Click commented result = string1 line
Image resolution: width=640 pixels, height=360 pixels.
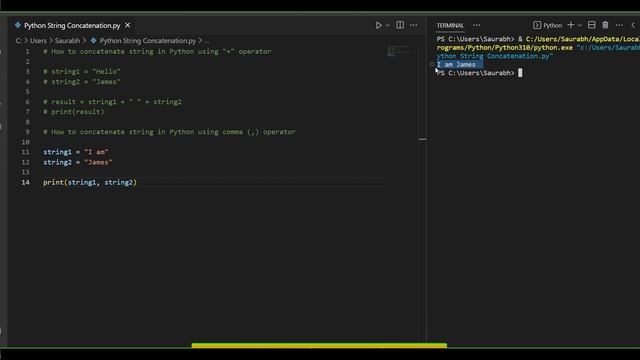tap(112, 102)
